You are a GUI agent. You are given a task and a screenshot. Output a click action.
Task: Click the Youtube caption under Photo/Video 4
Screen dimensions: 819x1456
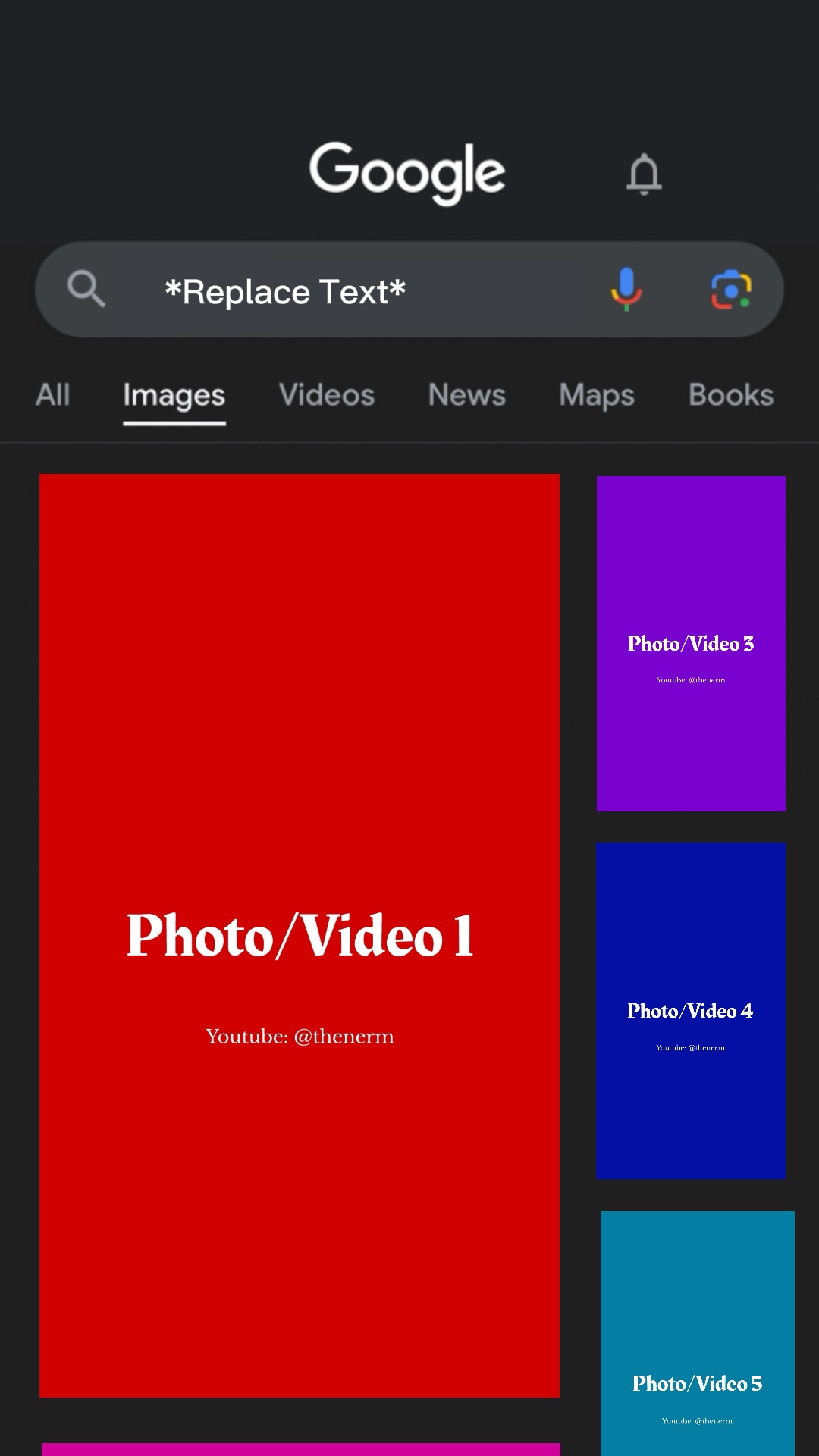(691, 1048)
